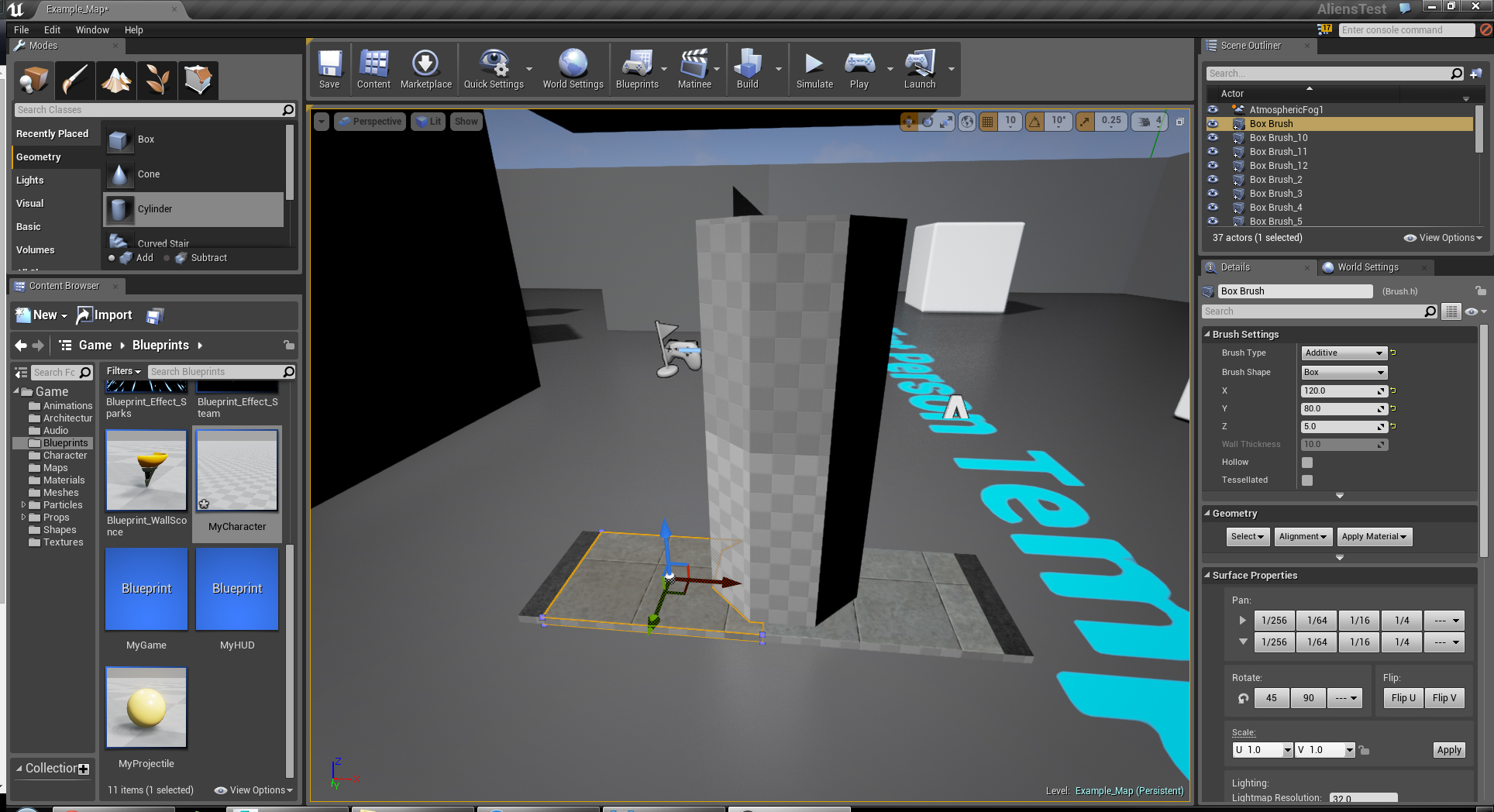Click the Flip U button

pyautogui.click(x=1403, y=698)
